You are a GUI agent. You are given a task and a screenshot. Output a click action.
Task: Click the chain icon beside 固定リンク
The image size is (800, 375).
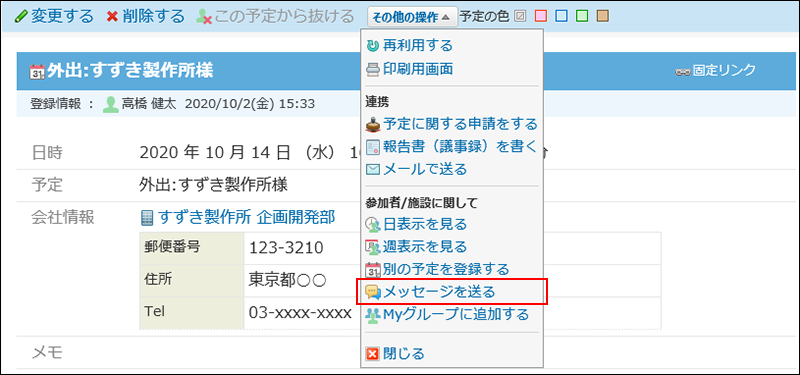pyautogui.click(x=683, y=72)
